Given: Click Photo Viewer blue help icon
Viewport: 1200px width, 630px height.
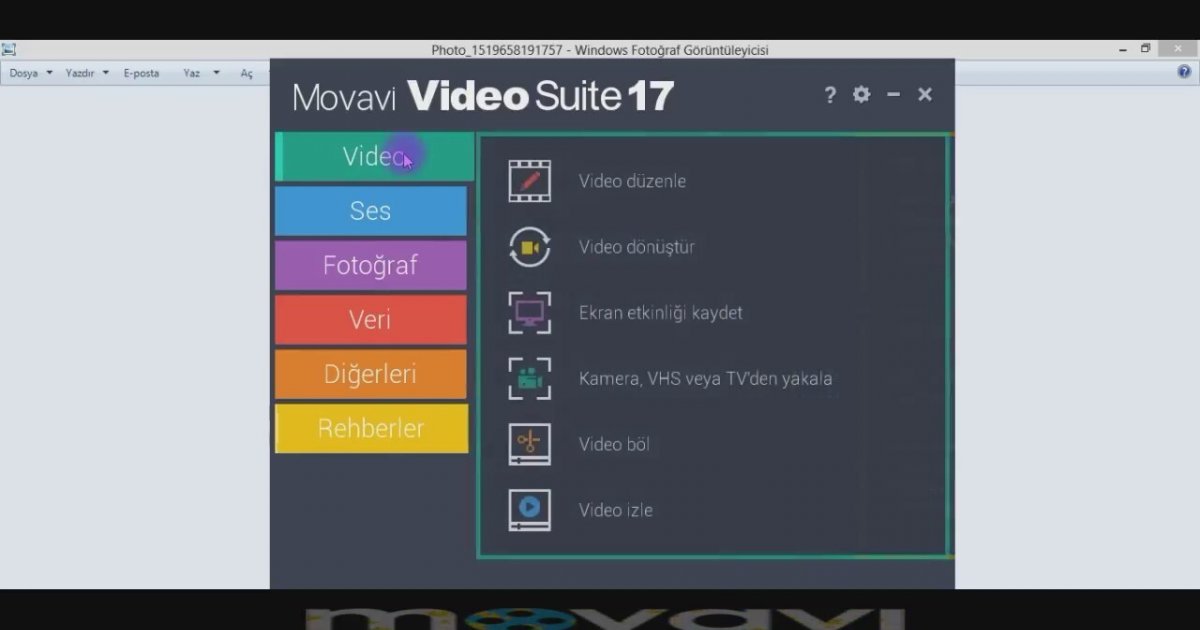Looking at the screenshot, I should pyautogui.click(x=1184, y=72).
